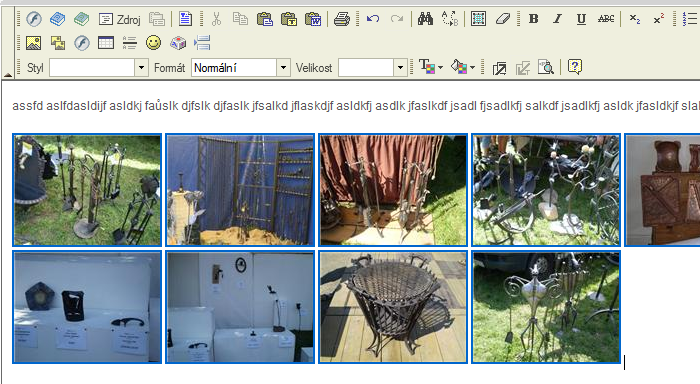
Task: Toggle Zdroj source view
Action: pyautogui.click(x=119, y=19)
